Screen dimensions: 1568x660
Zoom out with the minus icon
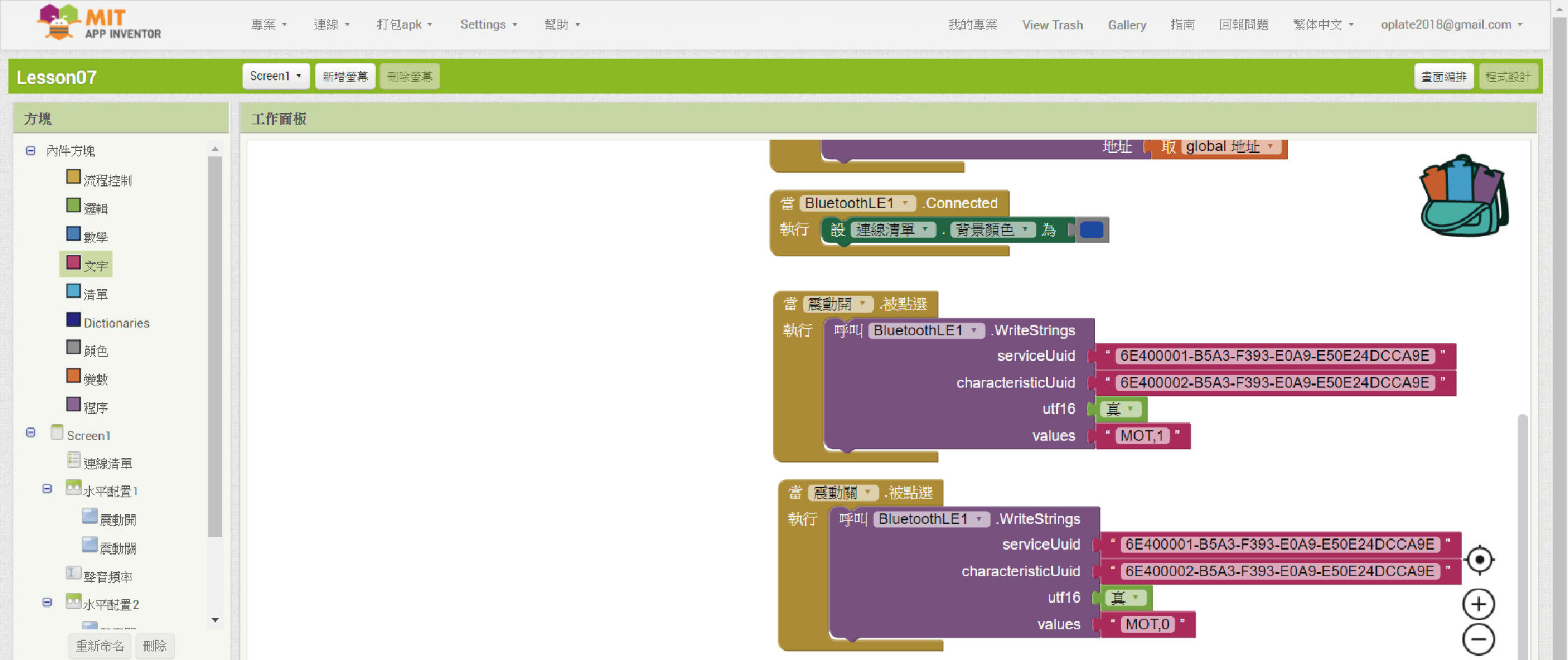coord(1479,639)
